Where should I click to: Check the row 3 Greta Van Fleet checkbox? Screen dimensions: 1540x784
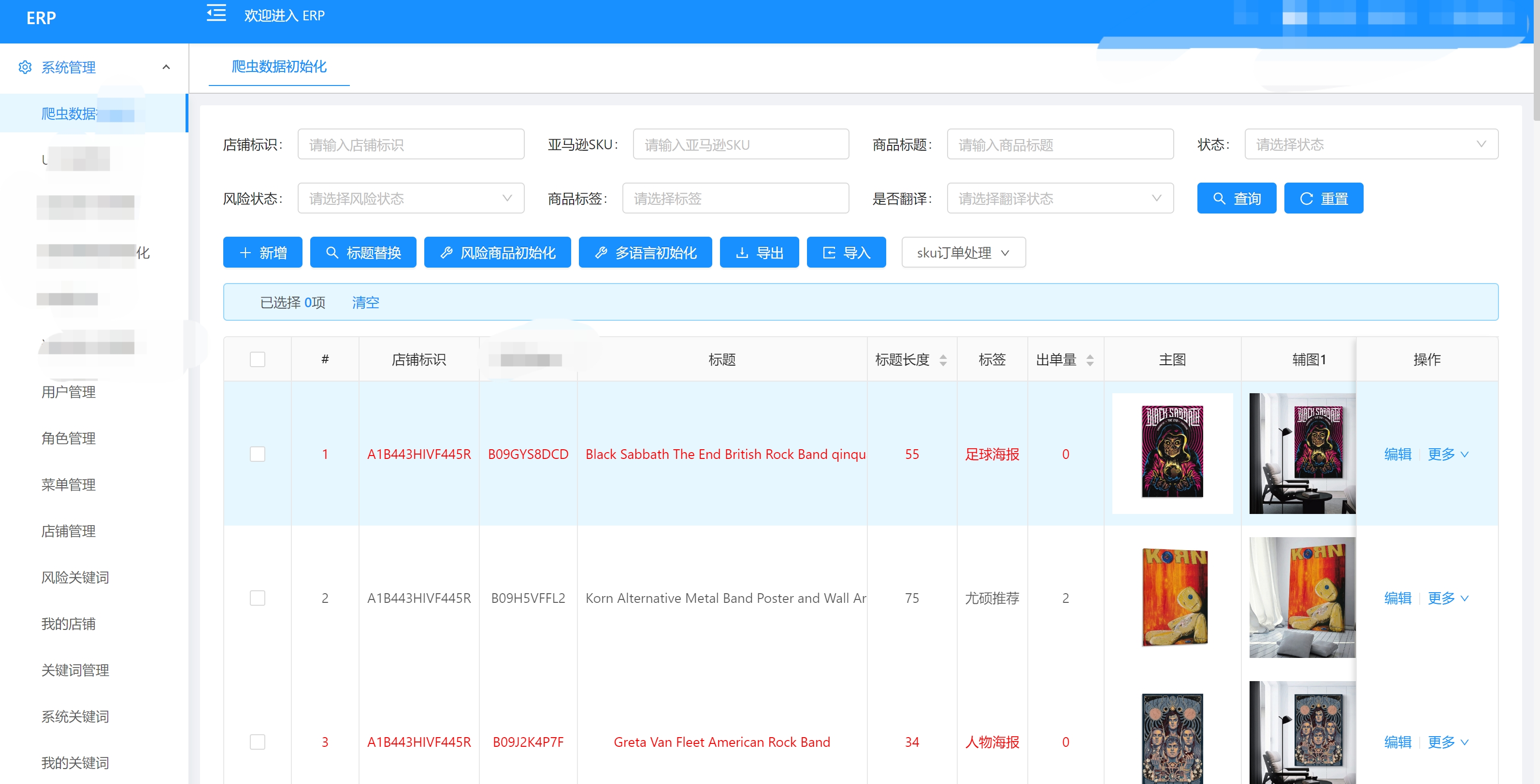coord(258,742)
